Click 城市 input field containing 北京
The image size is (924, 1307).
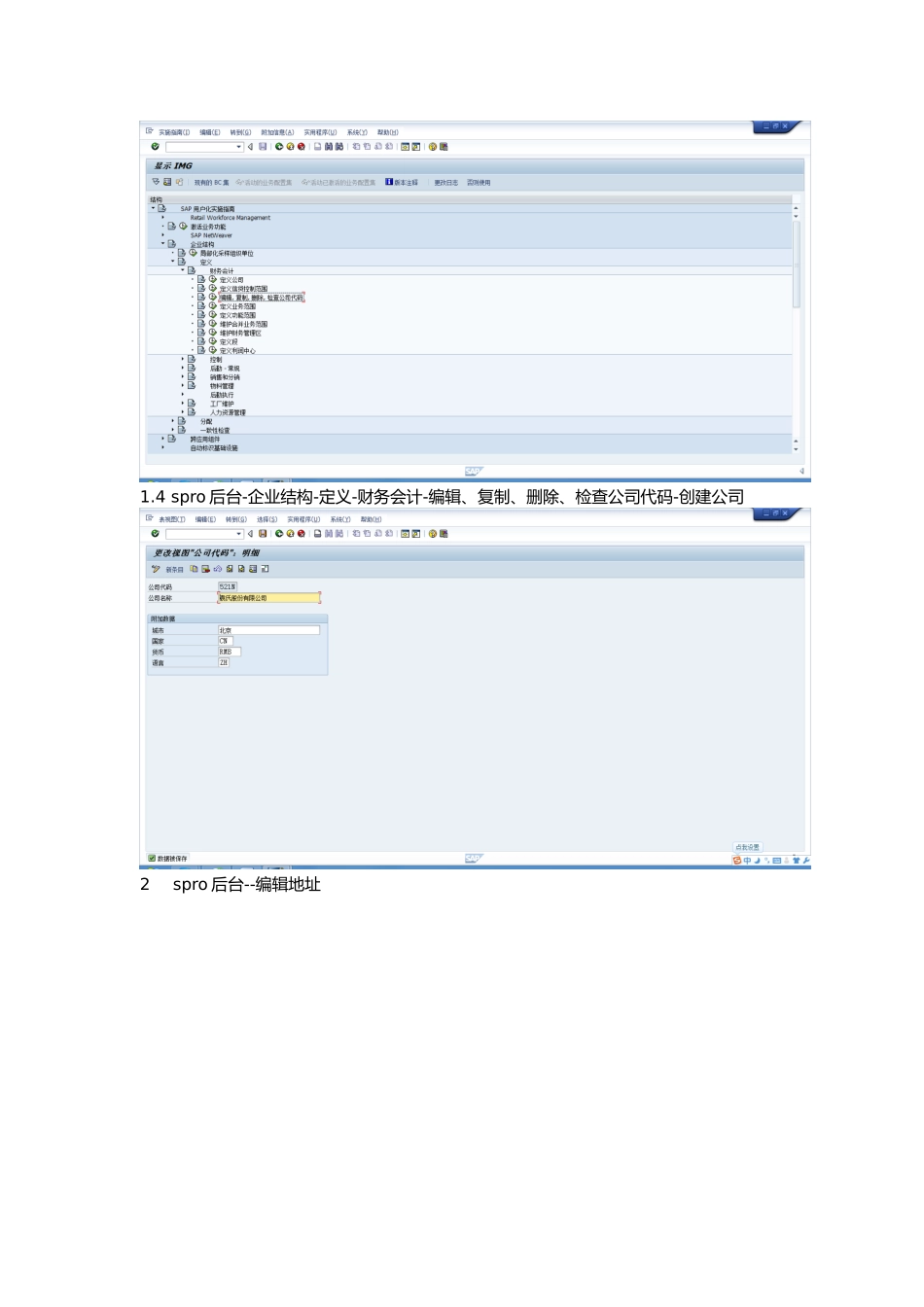pos(268,630)
